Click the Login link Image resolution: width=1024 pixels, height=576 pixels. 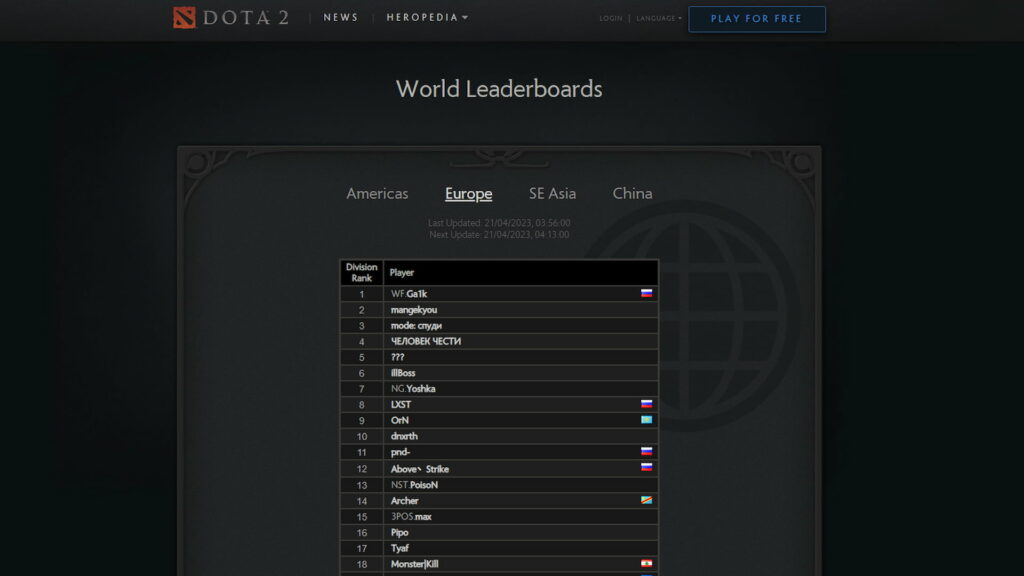click(x=610, y=19)
